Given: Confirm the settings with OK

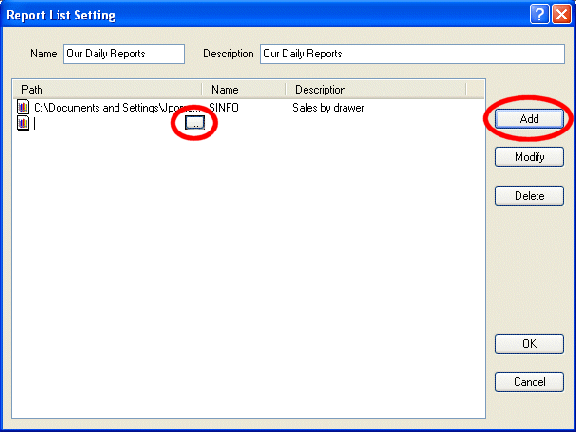Looking at the screenshot, I should tap(529, 344).
